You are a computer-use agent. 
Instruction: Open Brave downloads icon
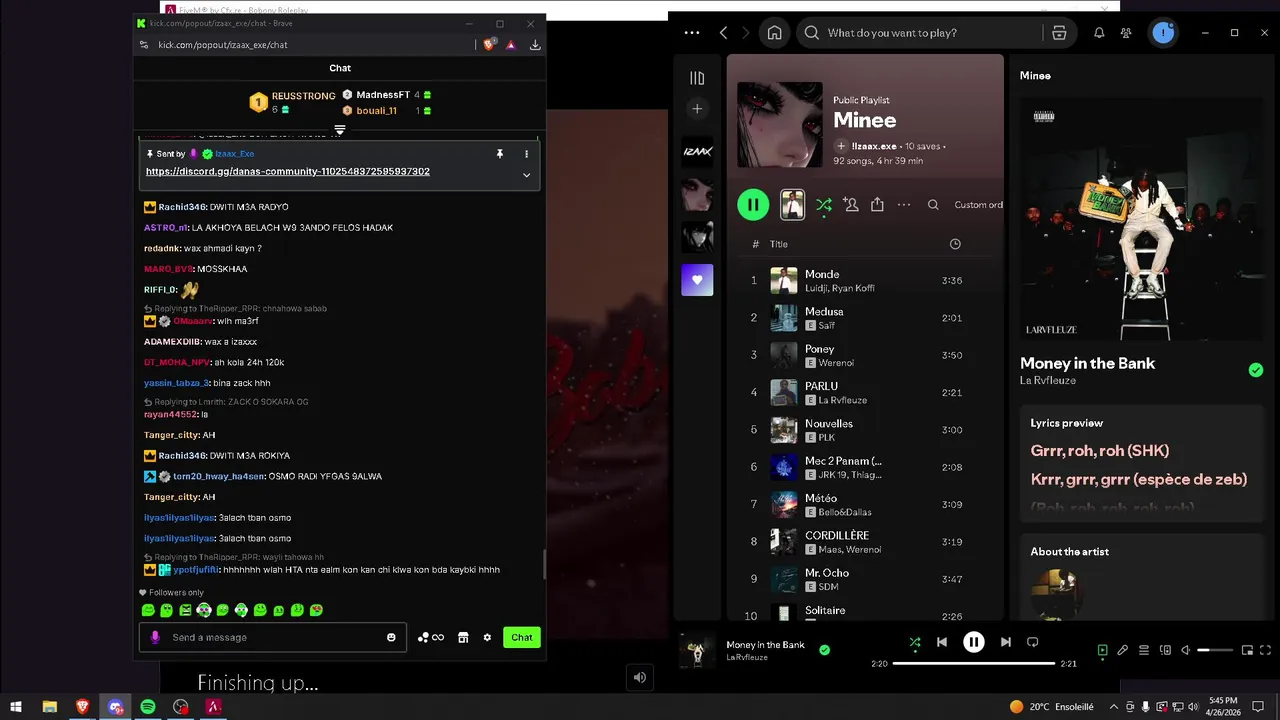click(535, 45)
